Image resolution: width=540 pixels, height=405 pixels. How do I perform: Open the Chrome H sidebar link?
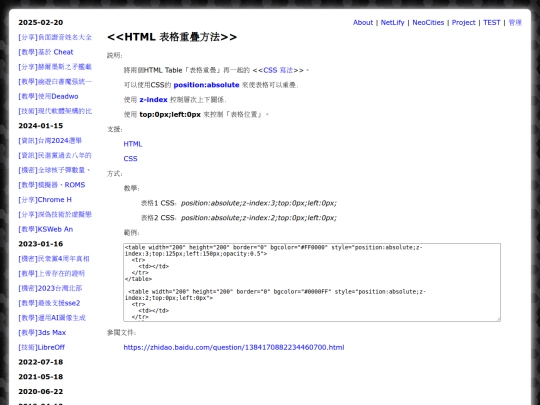pyautogui.click(x=45, y=200)
